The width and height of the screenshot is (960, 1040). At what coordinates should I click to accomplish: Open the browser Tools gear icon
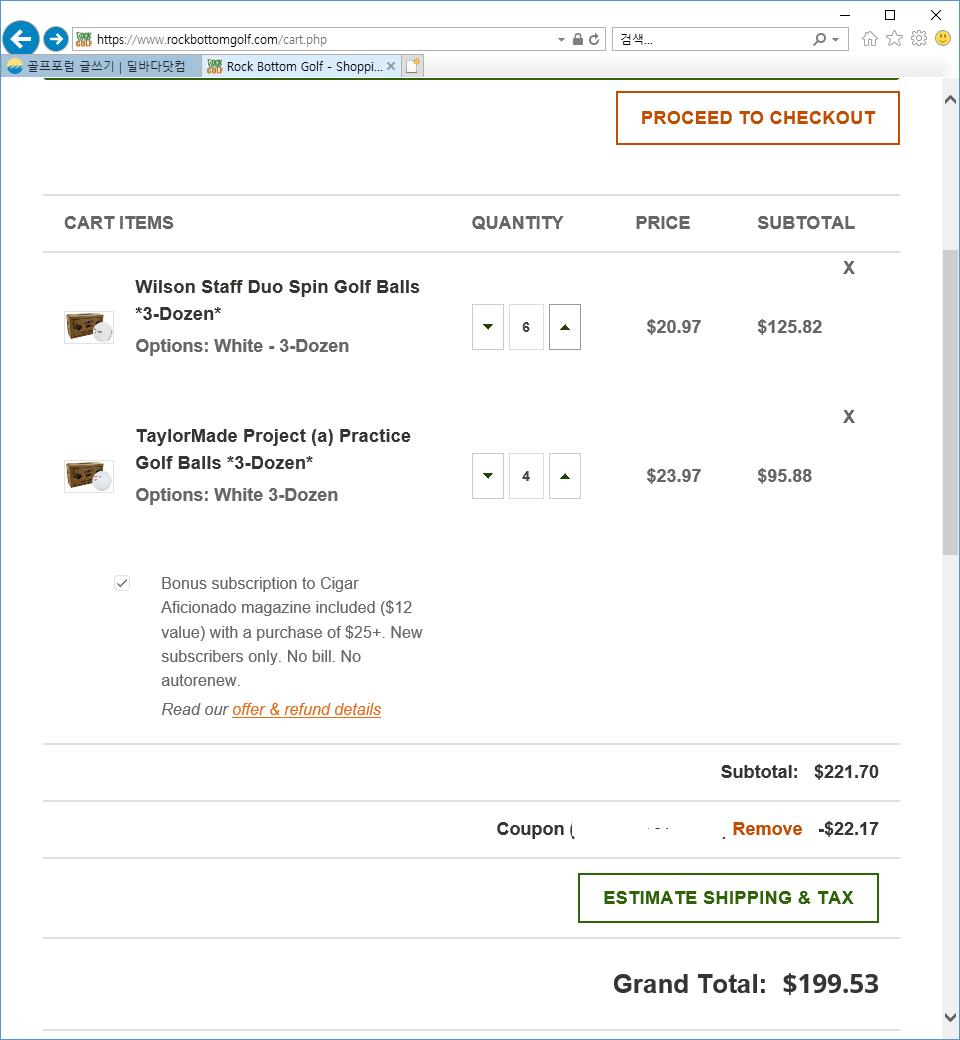918,39
